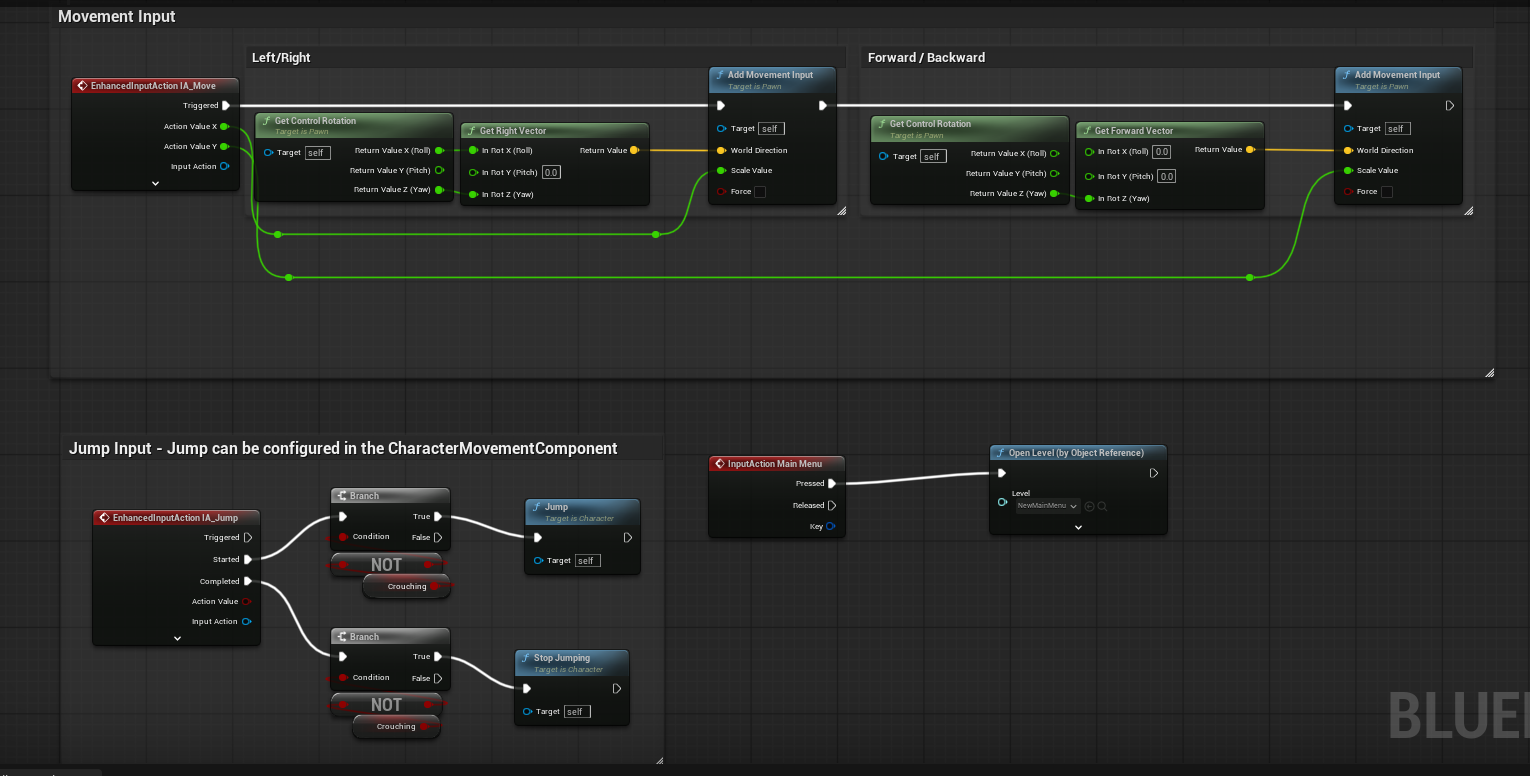This screenshot has height=776, width=1530.
Task: Click the Action Value Y pin on IA_Move
Action: point(224,147)
